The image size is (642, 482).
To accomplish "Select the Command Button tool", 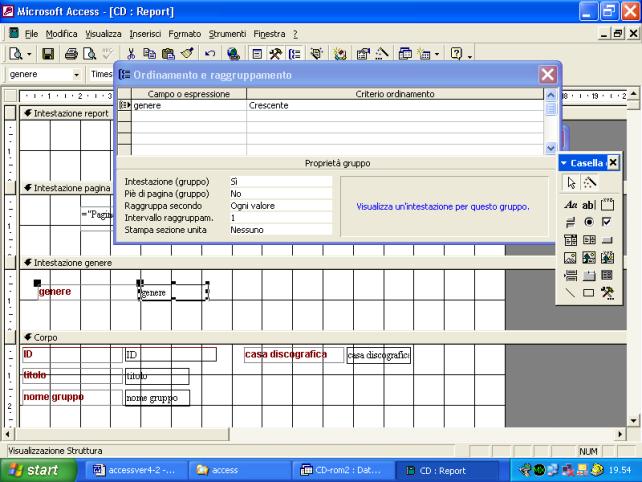I will (607, 240).
